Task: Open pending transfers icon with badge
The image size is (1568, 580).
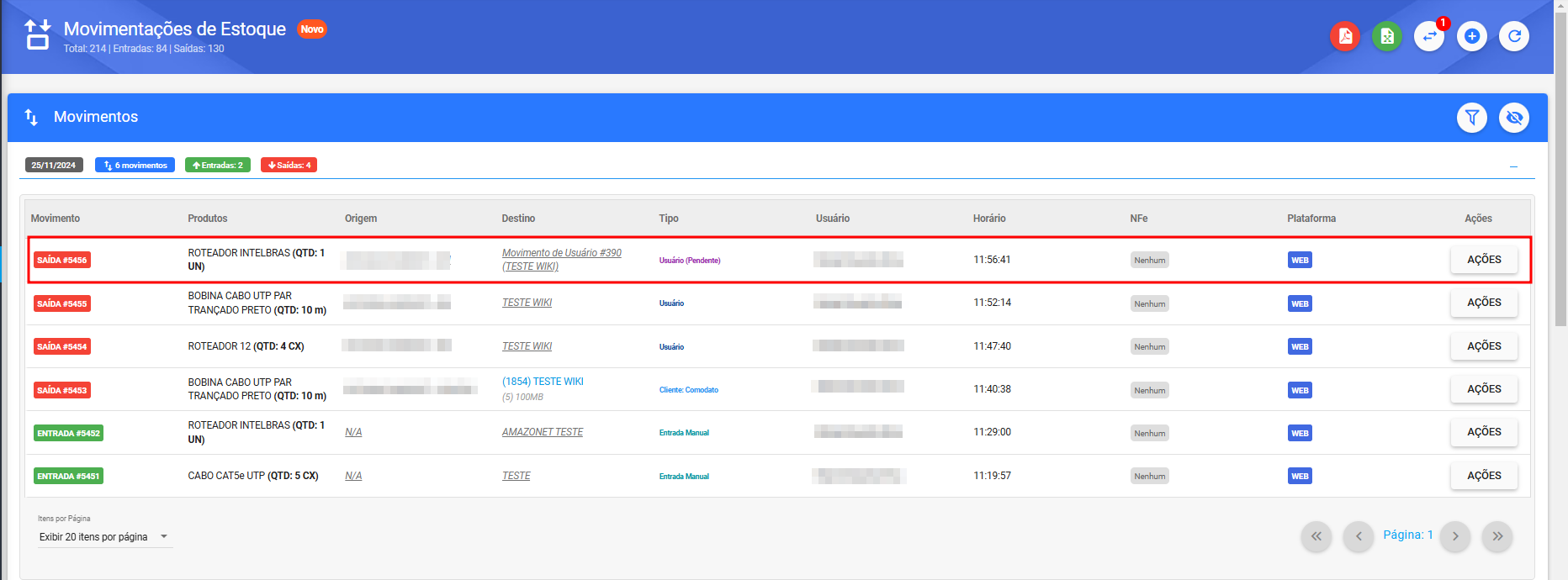Action: coord(1429,36)
